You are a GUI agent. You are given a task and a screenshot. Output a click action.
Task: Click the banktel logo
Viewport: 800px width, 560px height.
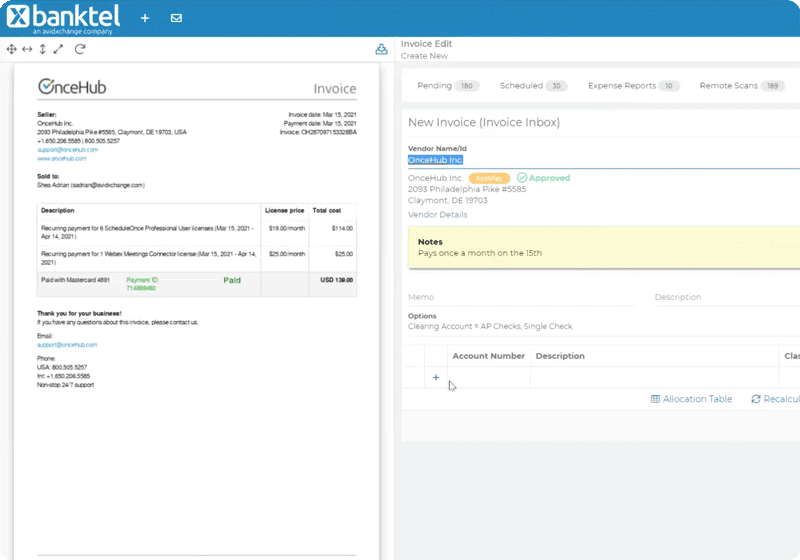click(63, 19)
